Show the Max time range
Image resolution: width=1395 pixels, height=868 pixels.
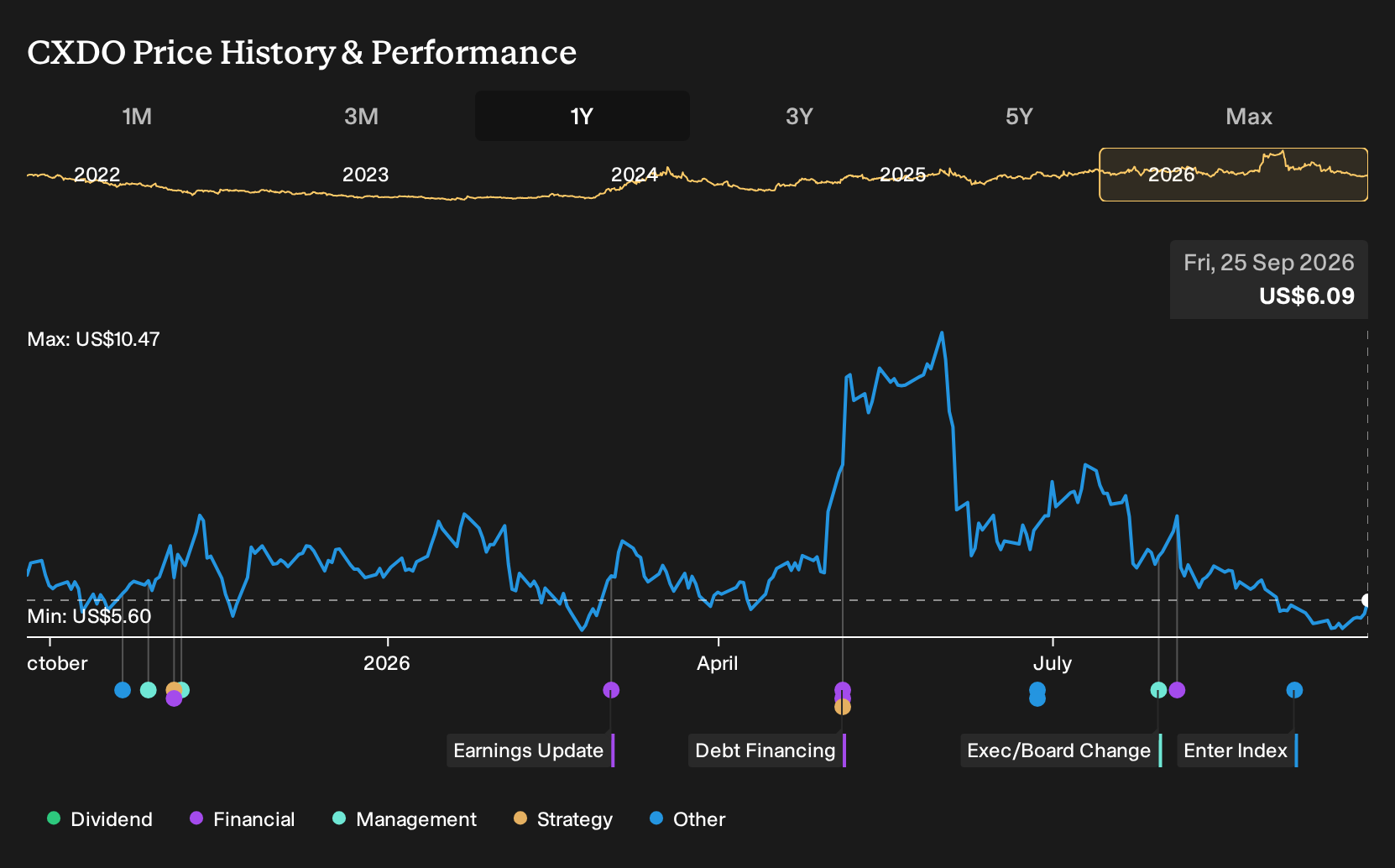point(1249,116)
